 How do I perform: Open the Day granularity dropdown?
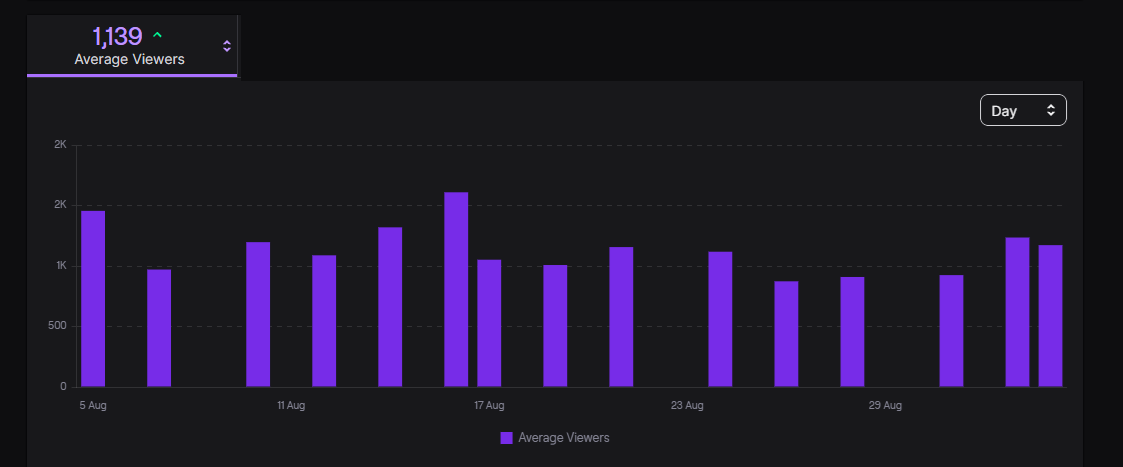pos(1023,110)
